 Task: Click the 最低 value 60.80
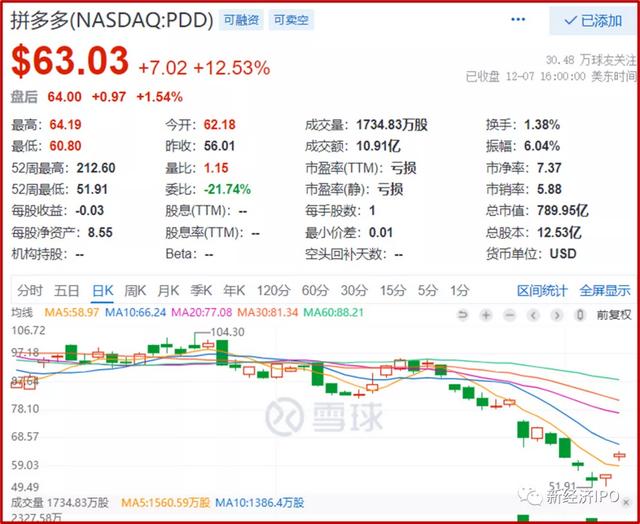pyautogui.click(x=65, y=146)
